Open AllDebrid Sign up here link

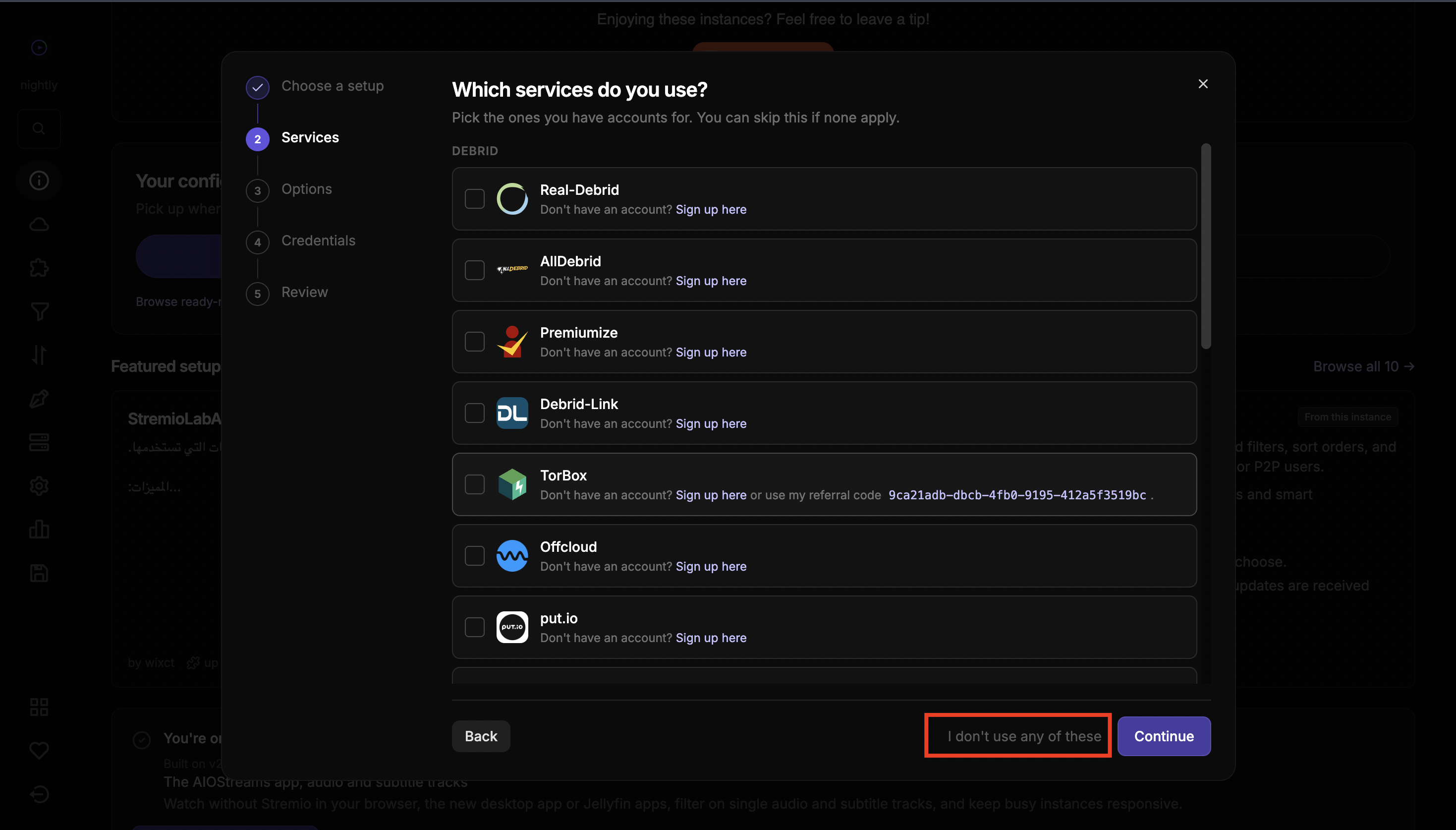pos(711,281)
